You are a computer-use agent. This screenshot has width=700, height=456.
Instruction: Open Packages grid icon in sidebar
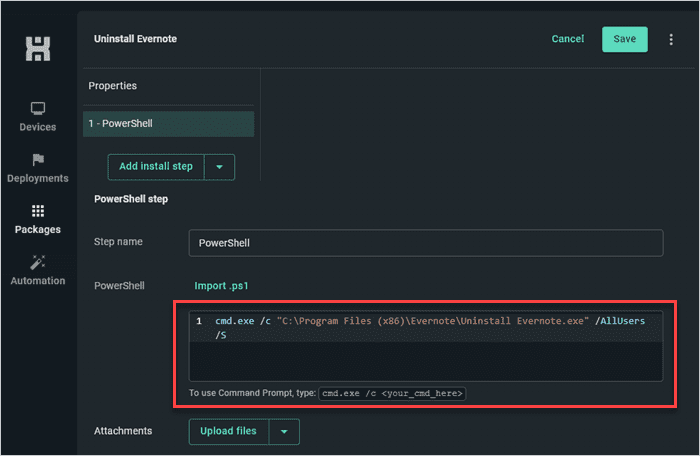38,211
